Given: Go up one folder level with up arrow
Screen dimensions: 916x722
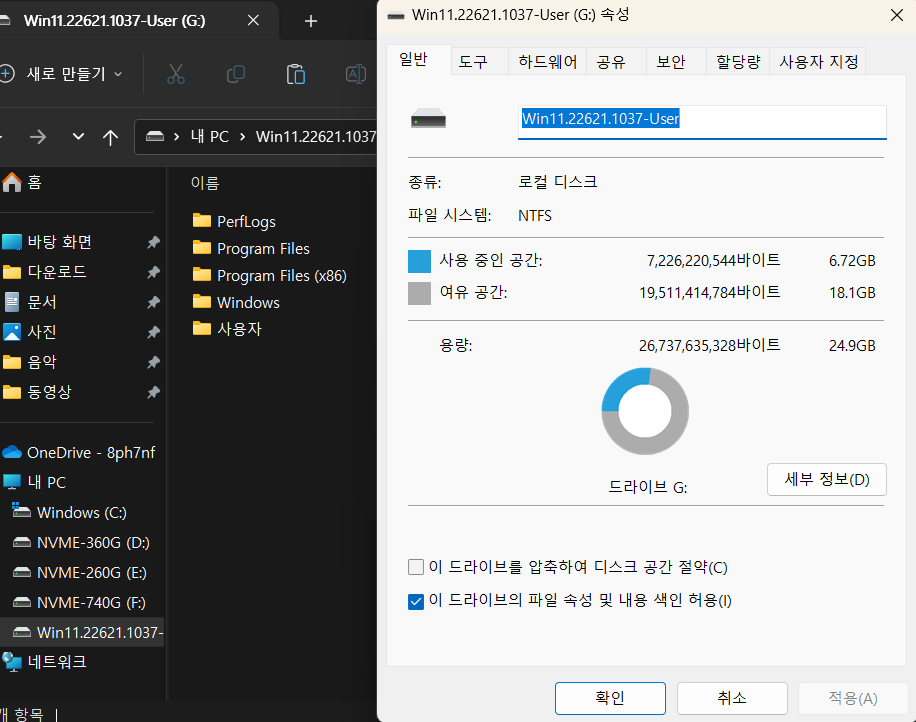Looking at the screenshot, I should [110, 137].
